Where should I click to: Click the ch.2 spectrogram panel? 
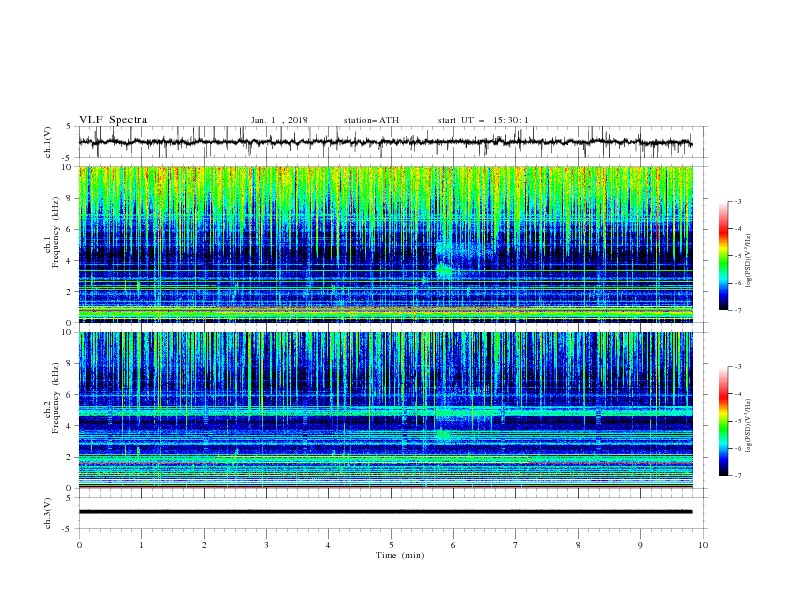coord(386,410)
